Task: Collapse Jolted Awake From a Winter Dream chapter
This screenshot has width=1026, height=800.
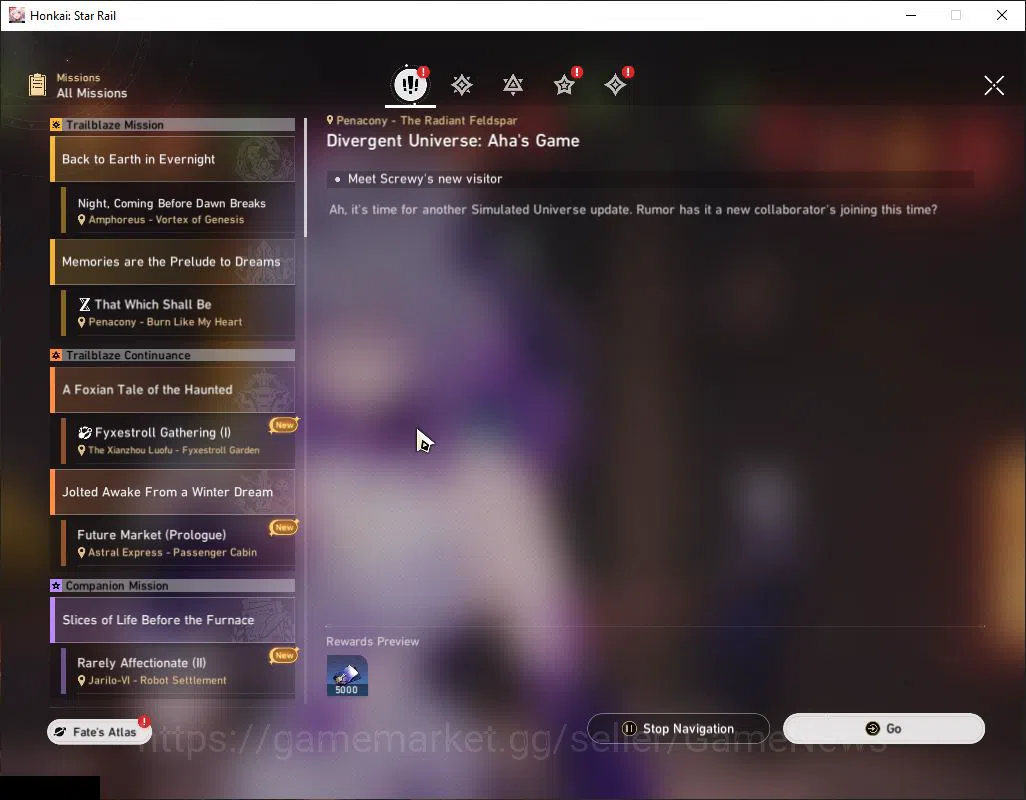Action: [x=173, y=492]
